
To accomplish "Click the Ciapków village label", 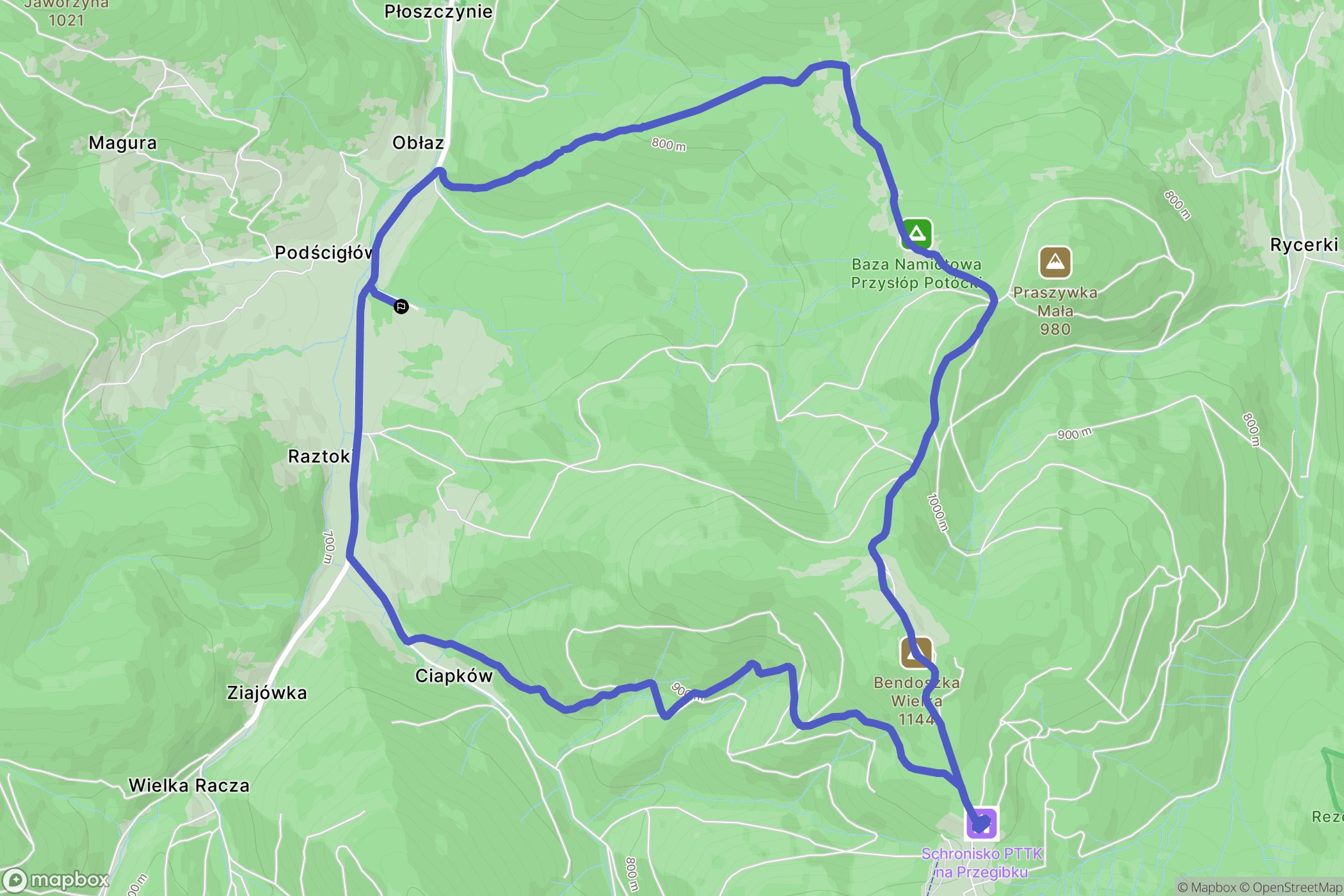I will coord(454,676).
